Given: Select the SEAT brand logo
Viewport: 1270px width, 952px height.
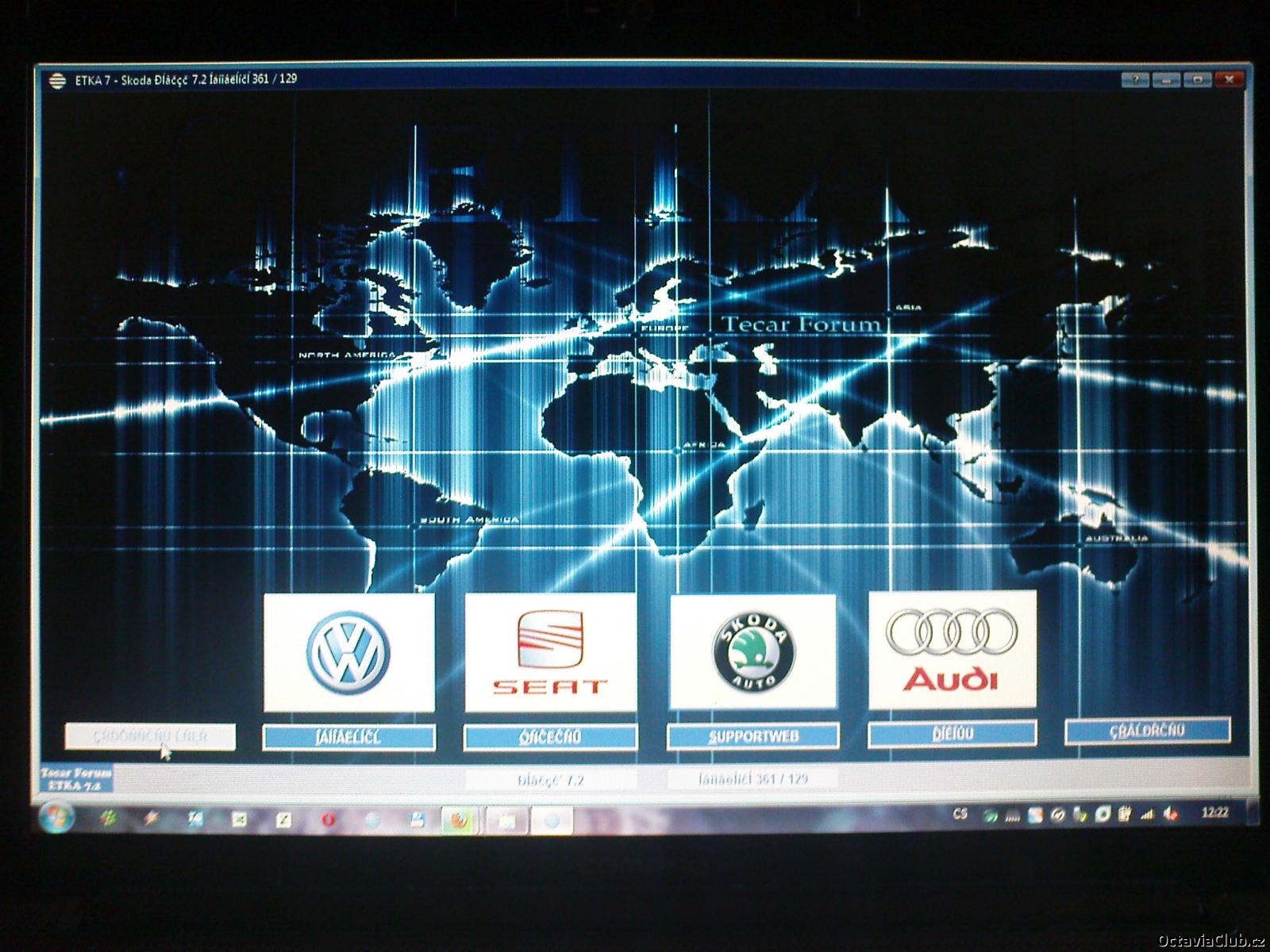Looking at the screenshot, I should tap(550, 652).
